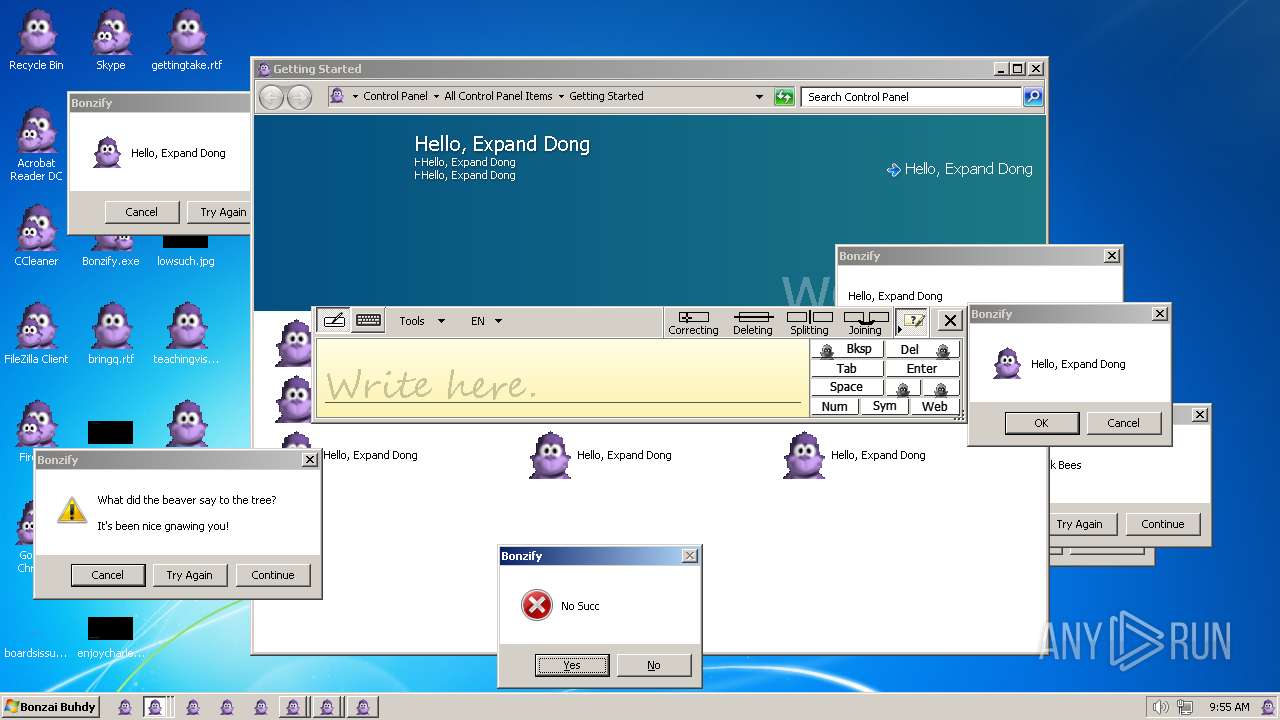Open the Tools dropdown in input panel
The width and height of the screenshot is (1280, 720).
[421, 321]
